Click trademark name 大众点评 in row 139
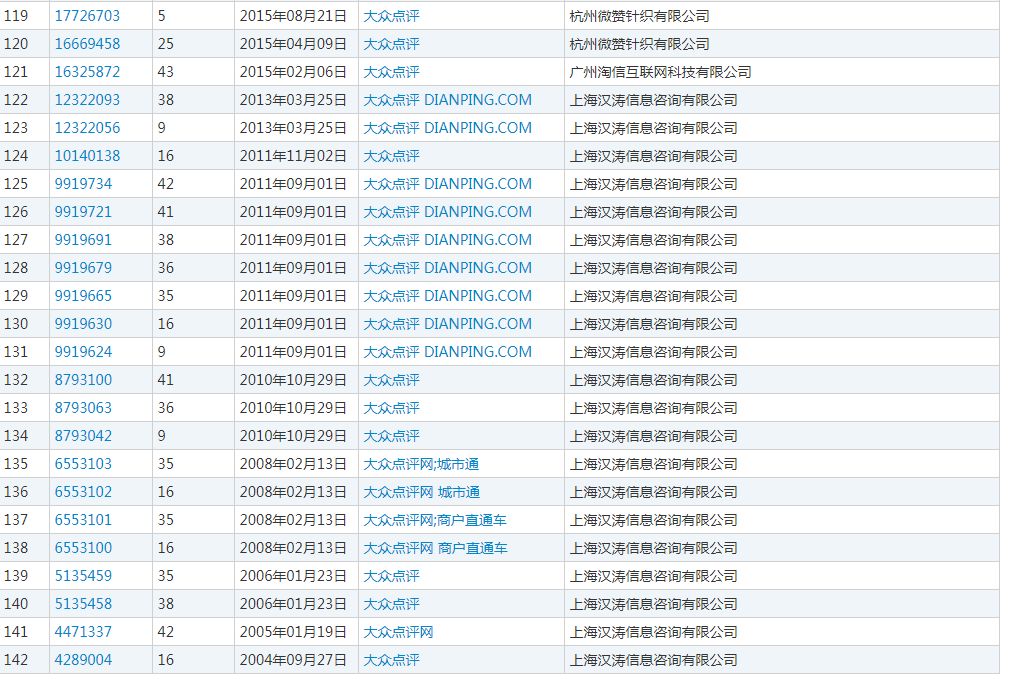 [x=392, y=576]
